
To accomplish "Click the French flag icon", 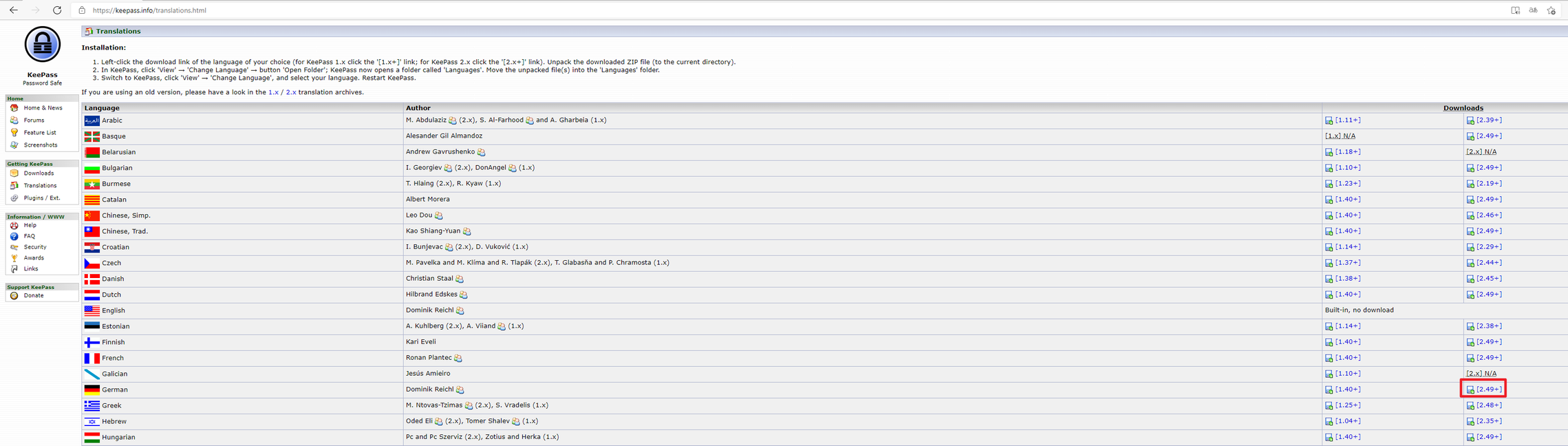I will point(92,358).
